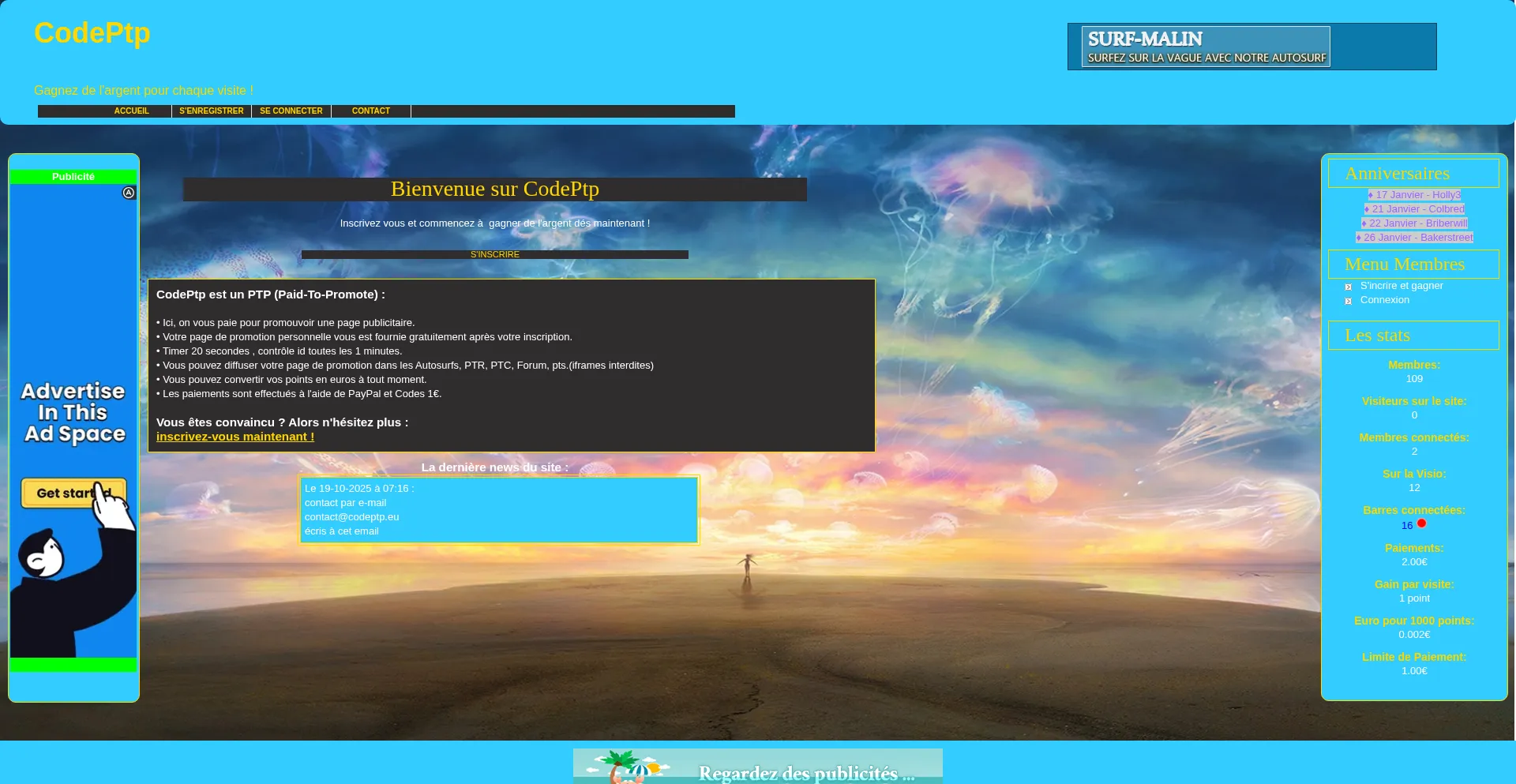This screenshot has width=1516, height=784.
Task: Click the 17 Janvier - Holly3 anniversary entry
Action: click(1414, 195)
